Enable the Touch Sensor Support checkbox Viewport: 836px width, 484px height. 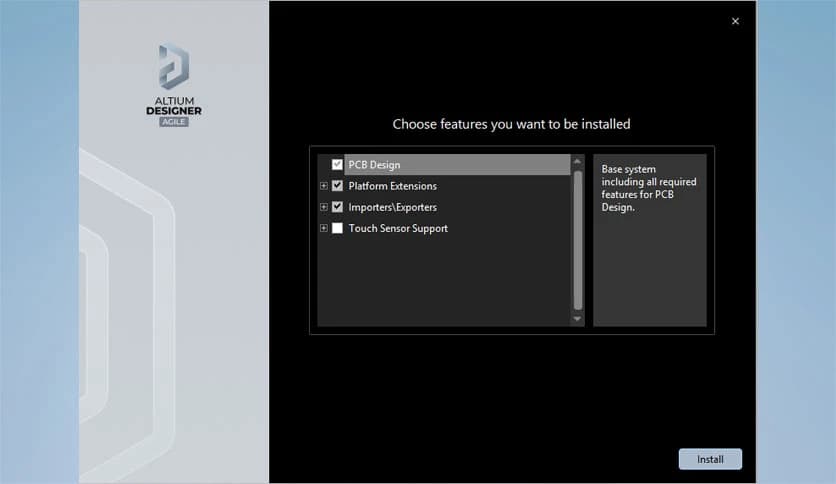(337, 228)
